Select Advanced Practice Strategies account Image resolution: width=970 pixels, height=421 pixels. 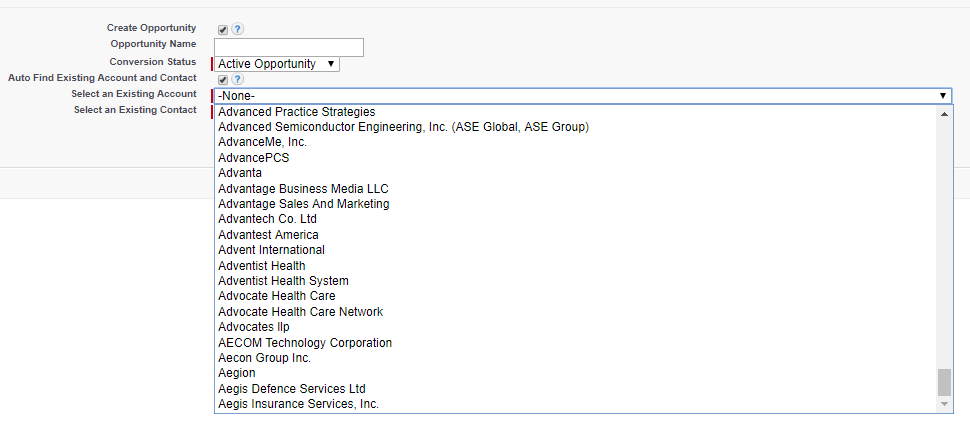(297, 112)
